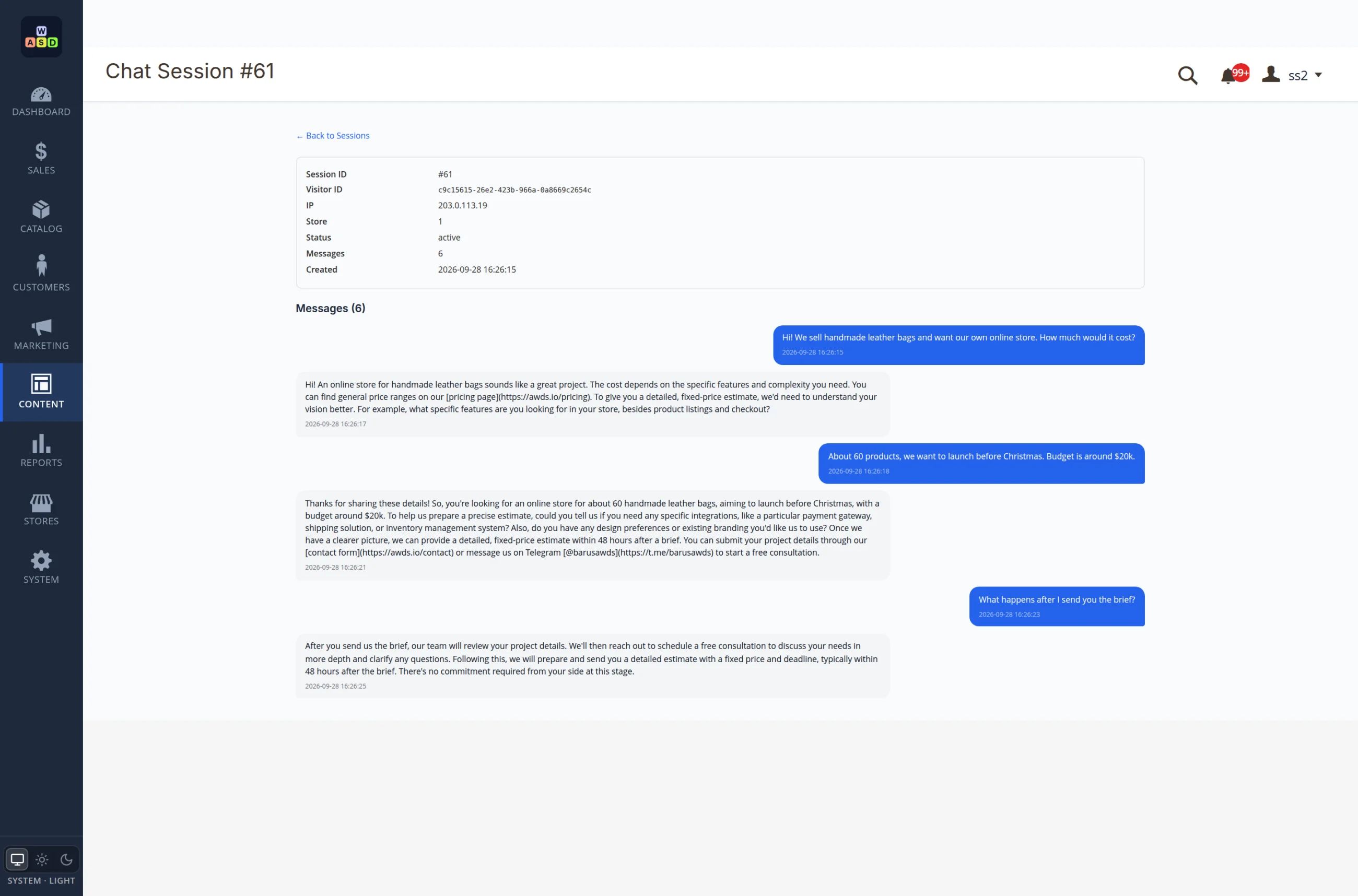Viewport: 1358px width, 896px height.
Task: Switch to dark theme (moon icon)
Action: [x=66, y=859]
